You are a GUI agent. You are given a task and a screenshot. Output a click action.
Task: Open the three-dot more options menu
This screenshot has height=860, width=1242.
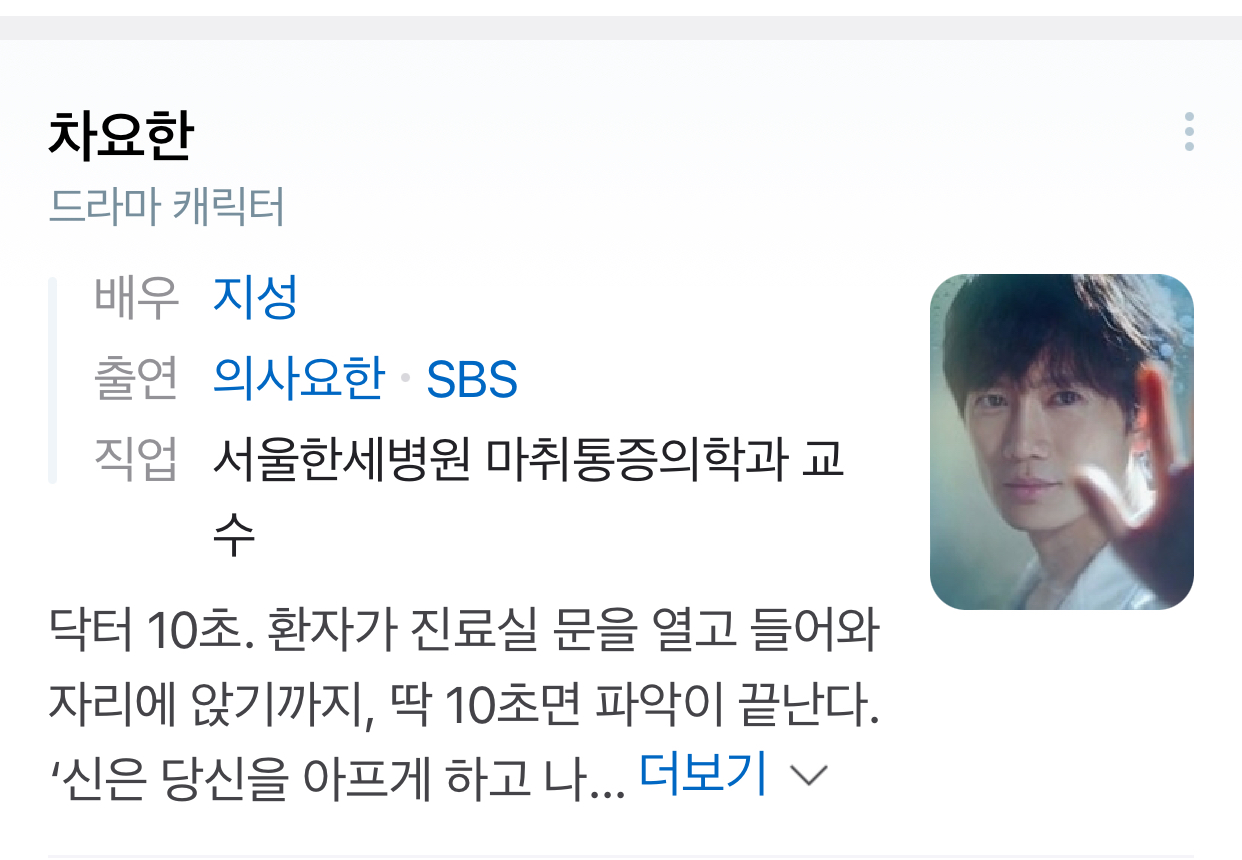tap(1188, 132)
